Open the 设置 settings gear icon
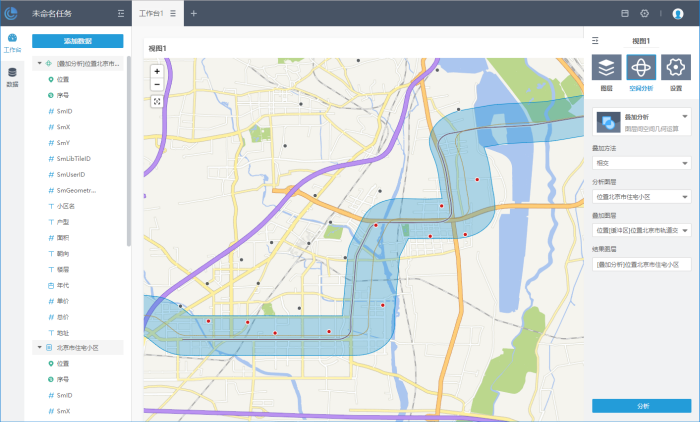The width and height of the screenshot is (700, 422). [x=675, y=68]
